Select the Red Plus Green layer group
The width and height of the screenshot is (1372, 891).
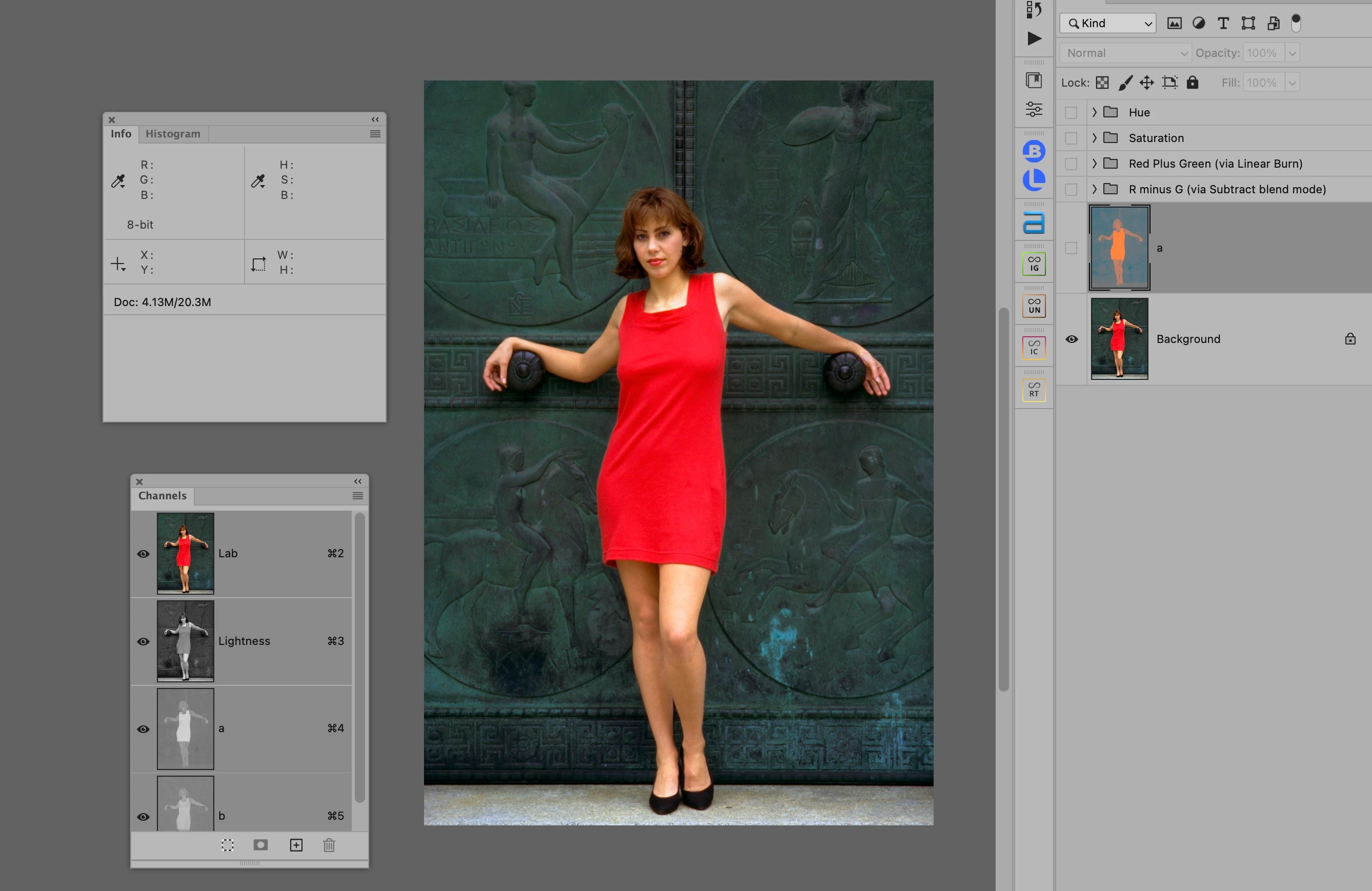[x=1215, y=164]
